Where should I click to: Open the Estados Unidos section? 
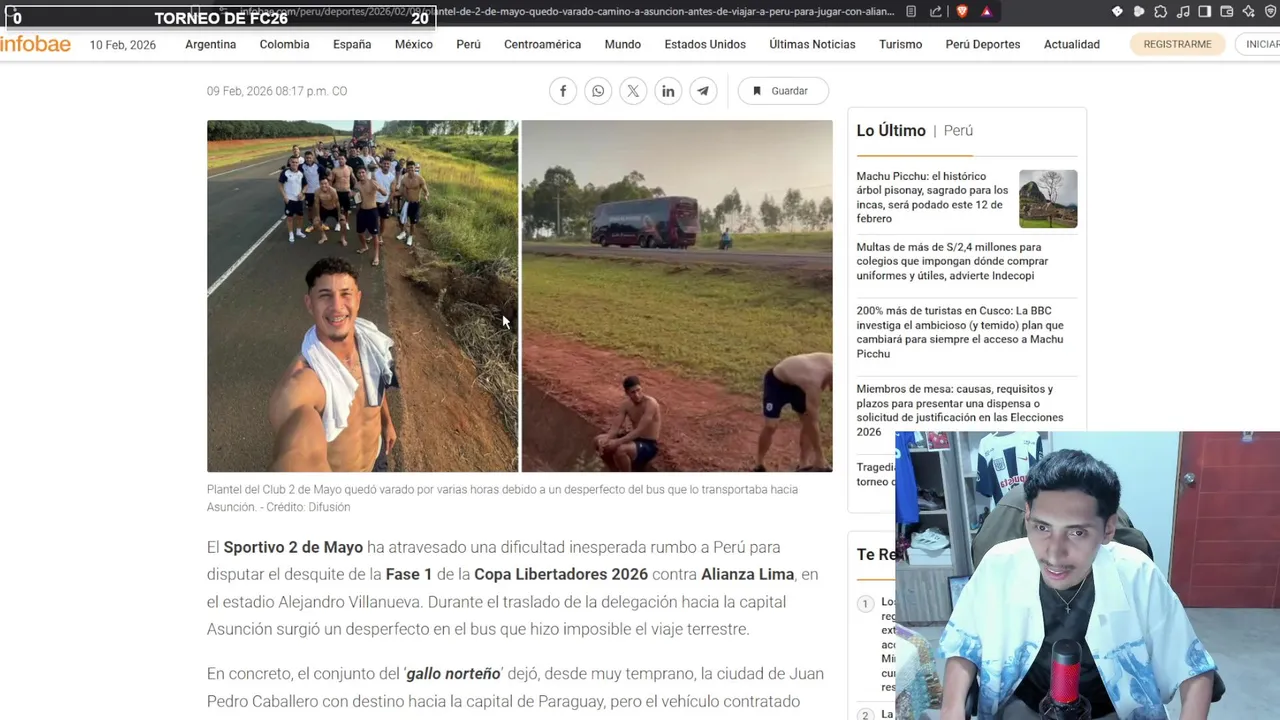(x=705, y=45)
